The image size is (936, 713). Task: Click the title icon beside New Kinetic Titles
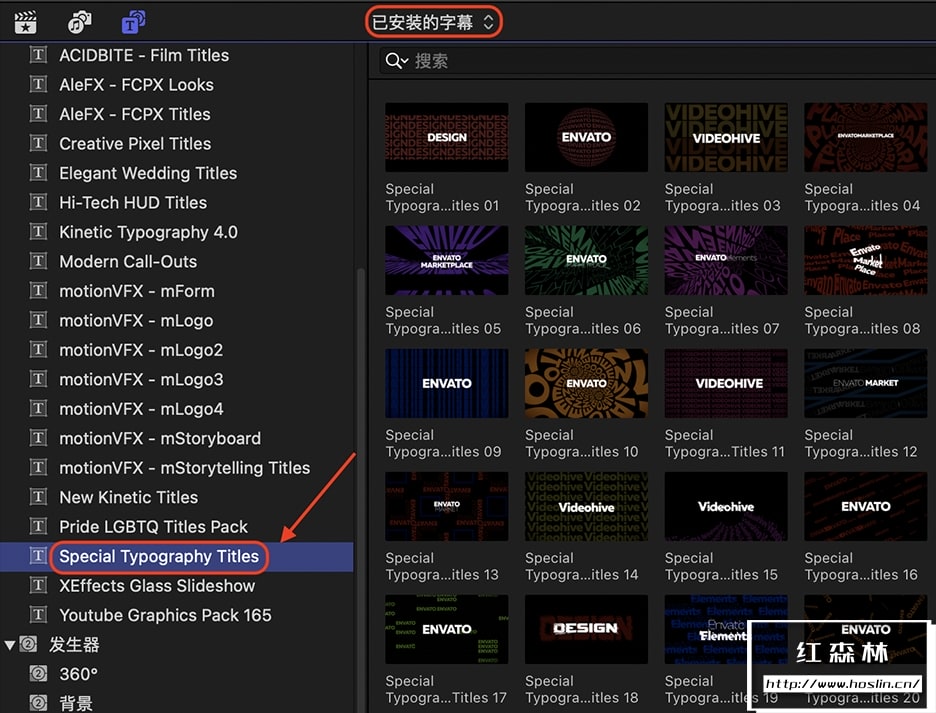pyautogui.click(x=38, y=497)
